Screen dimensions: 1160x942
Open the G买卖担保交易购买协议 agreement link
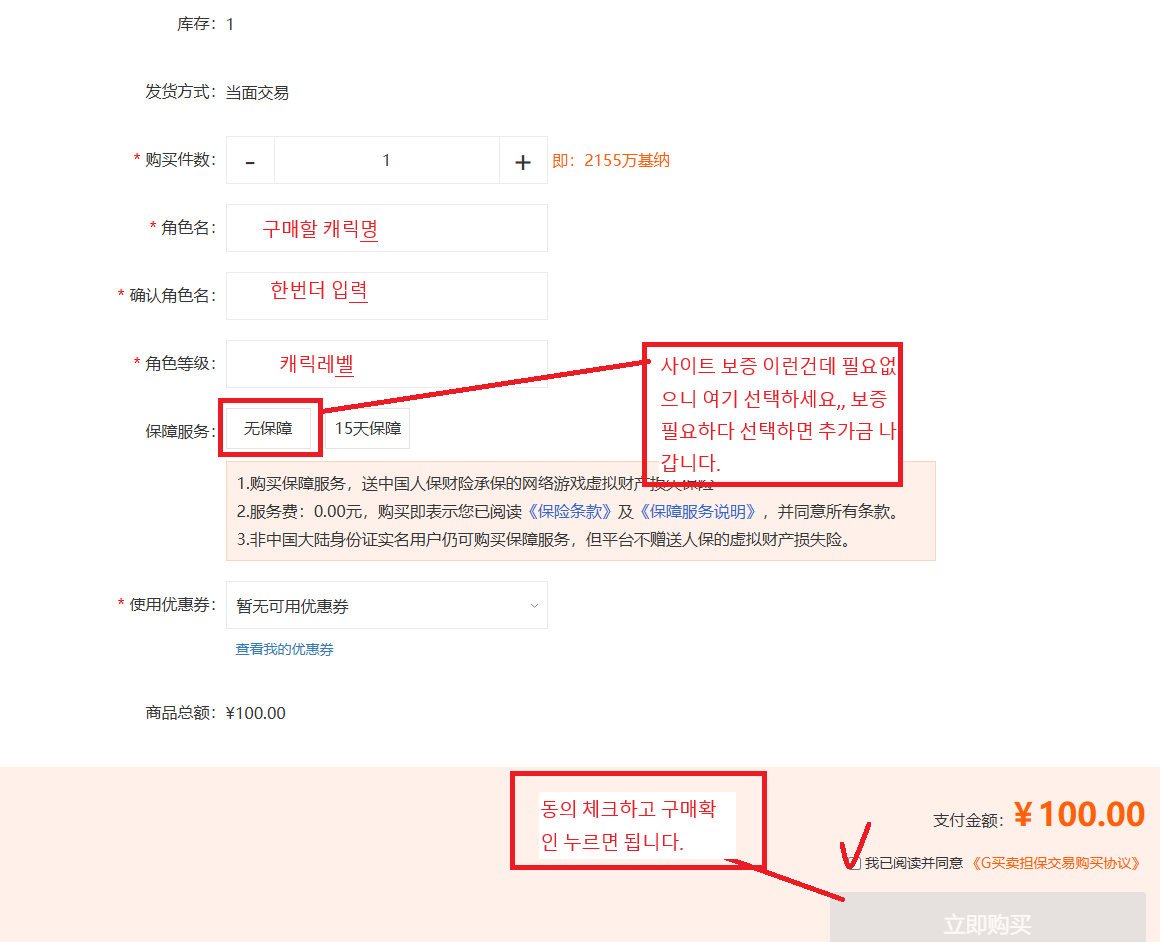(x=1056, y=864)
